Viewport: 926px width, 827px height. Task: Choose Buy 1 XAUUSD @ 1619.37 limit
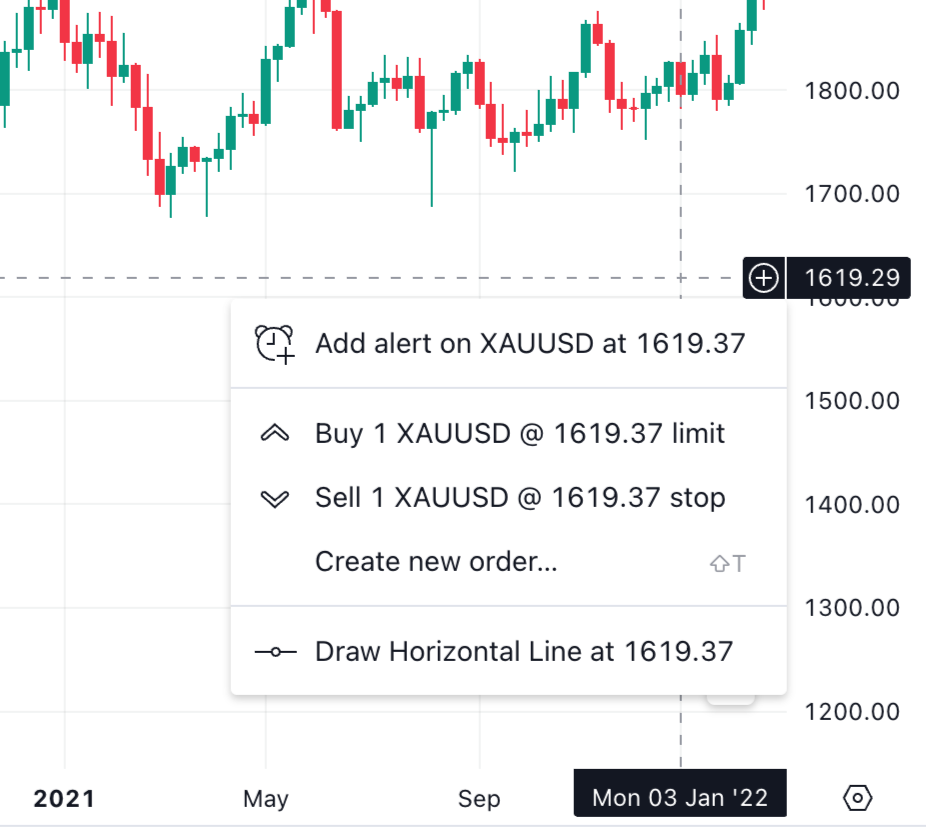point(520,434)
